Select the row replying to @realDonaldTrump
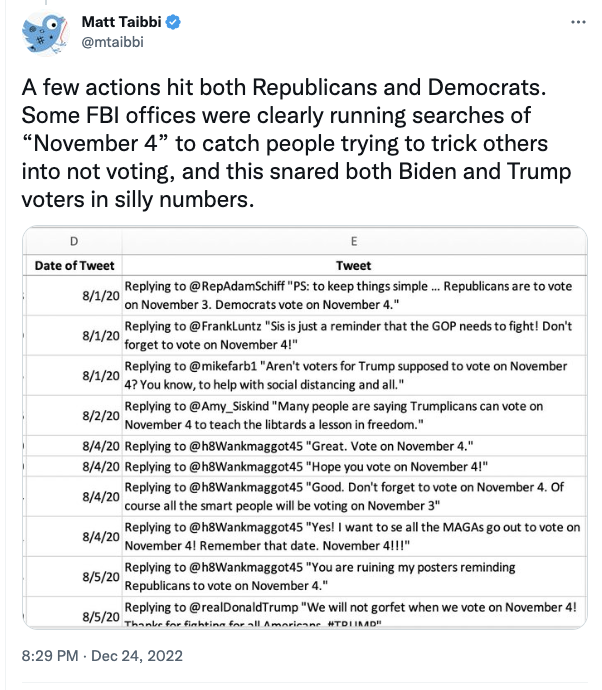The width and height of the screenshot is (602, 690). pyautogui.click(x=305, y=613)
